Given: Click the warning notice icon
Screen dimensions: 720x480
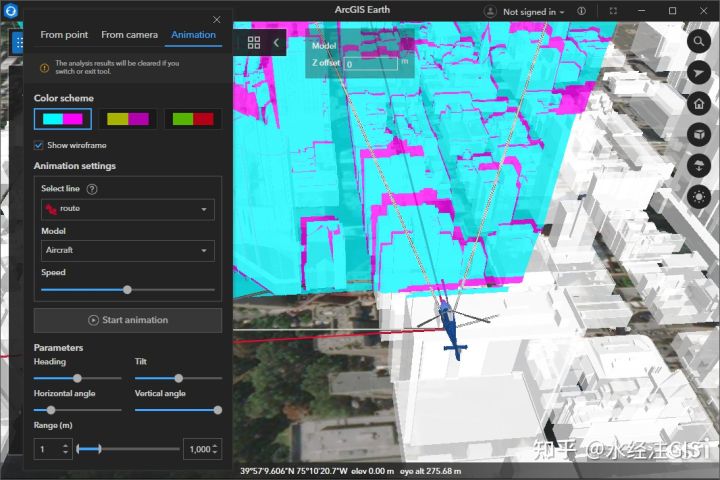Looking at the screenshot, I should (45, 68).
